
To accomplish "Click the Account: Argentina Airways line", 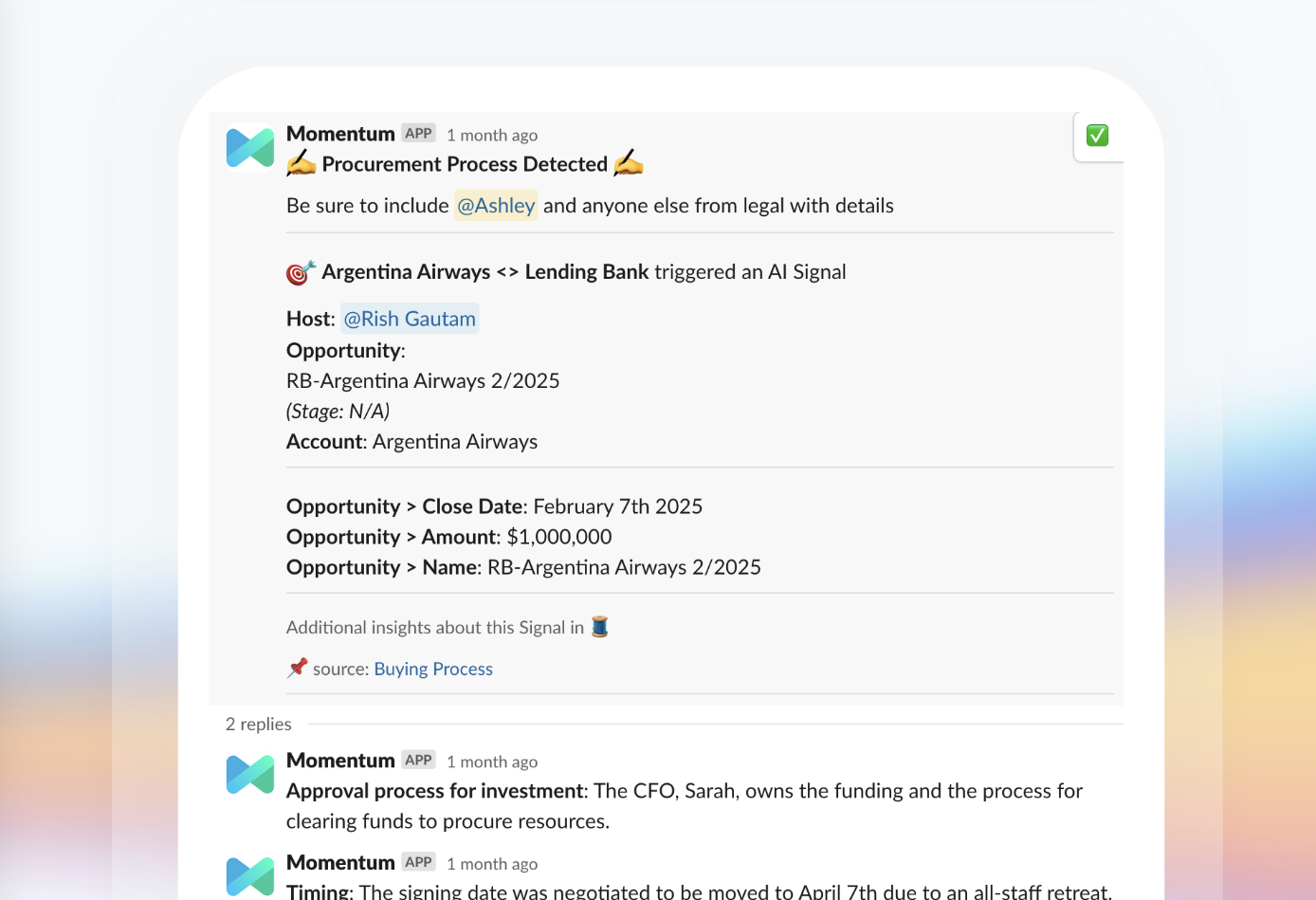I will click(x=411, y=442).
